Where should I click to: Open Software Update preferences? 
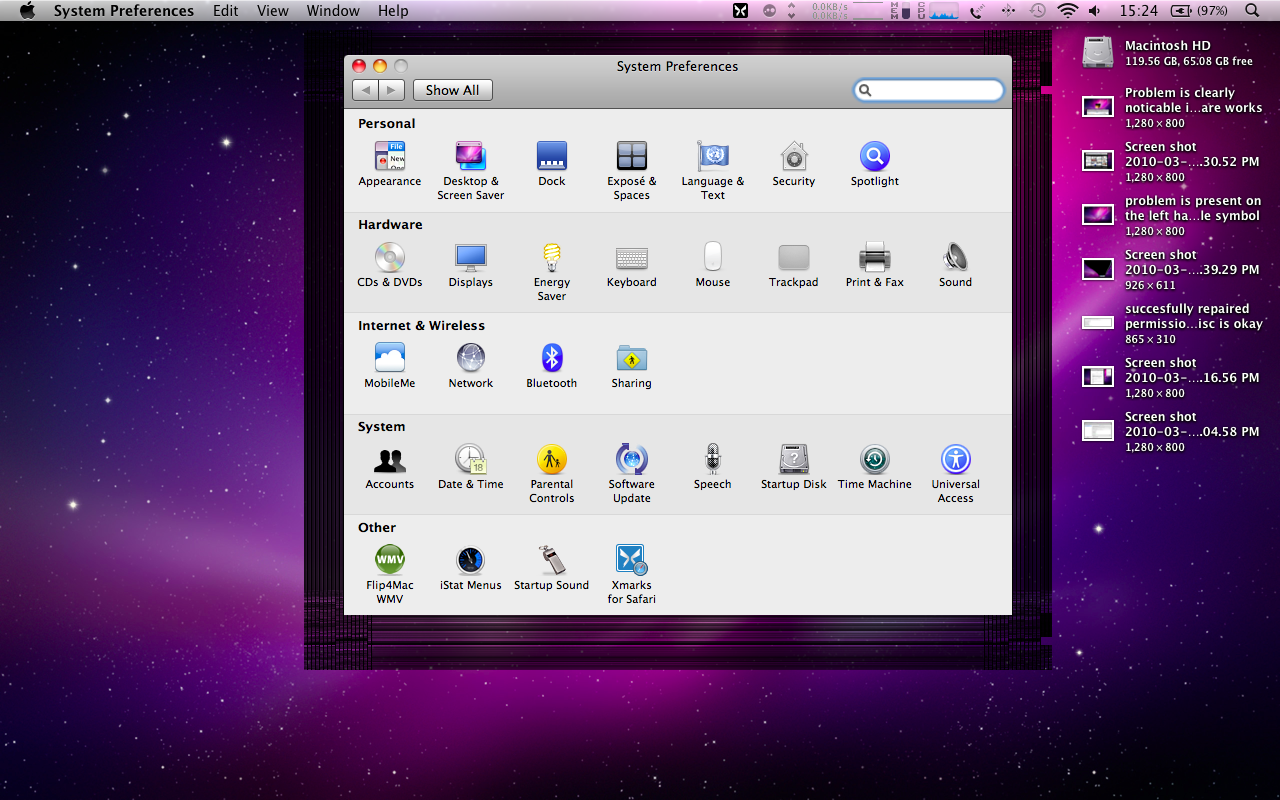tap(632, 473)
